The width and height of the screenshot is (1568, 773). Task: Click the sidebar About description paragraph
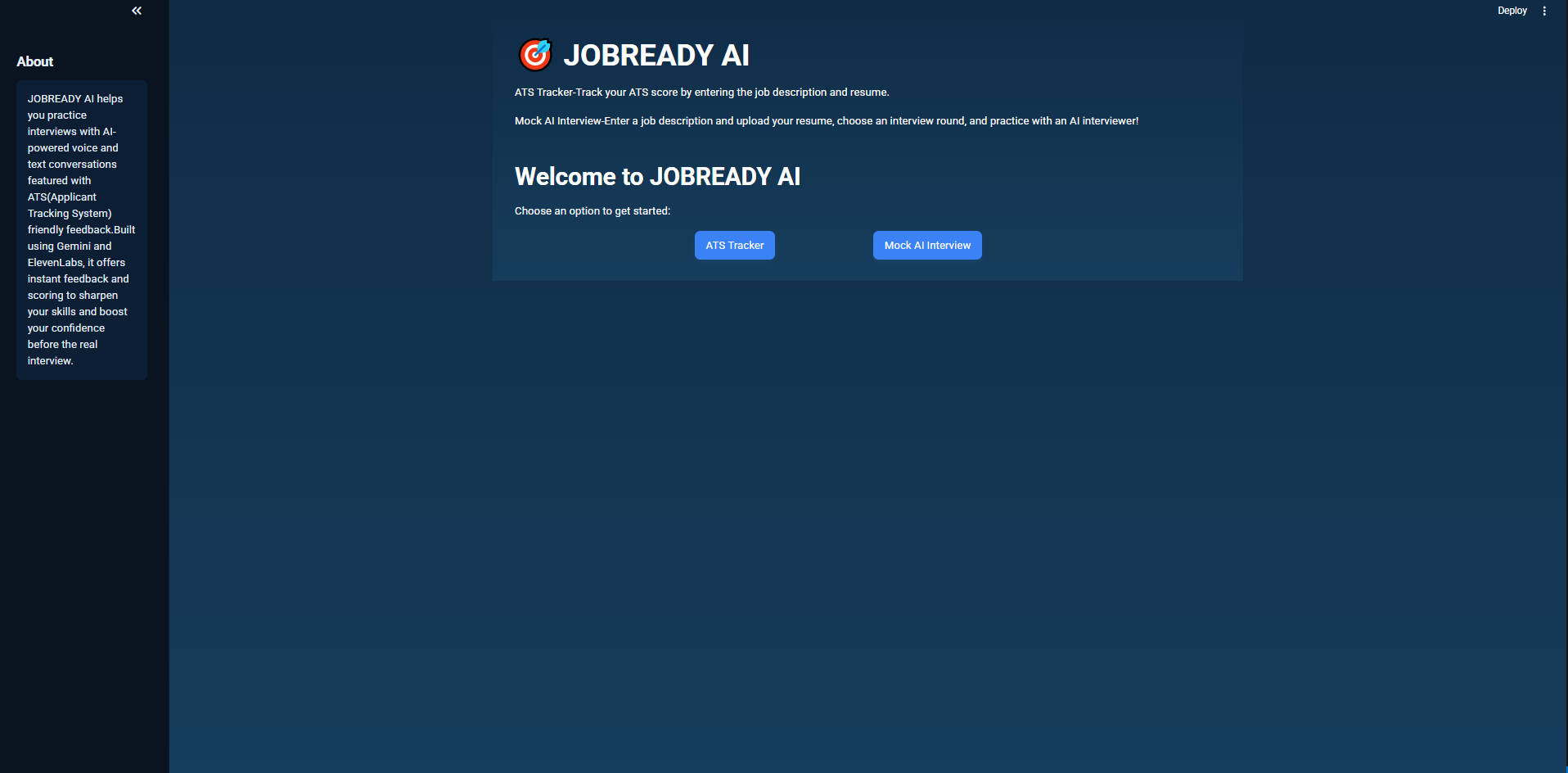click(81, 229)
